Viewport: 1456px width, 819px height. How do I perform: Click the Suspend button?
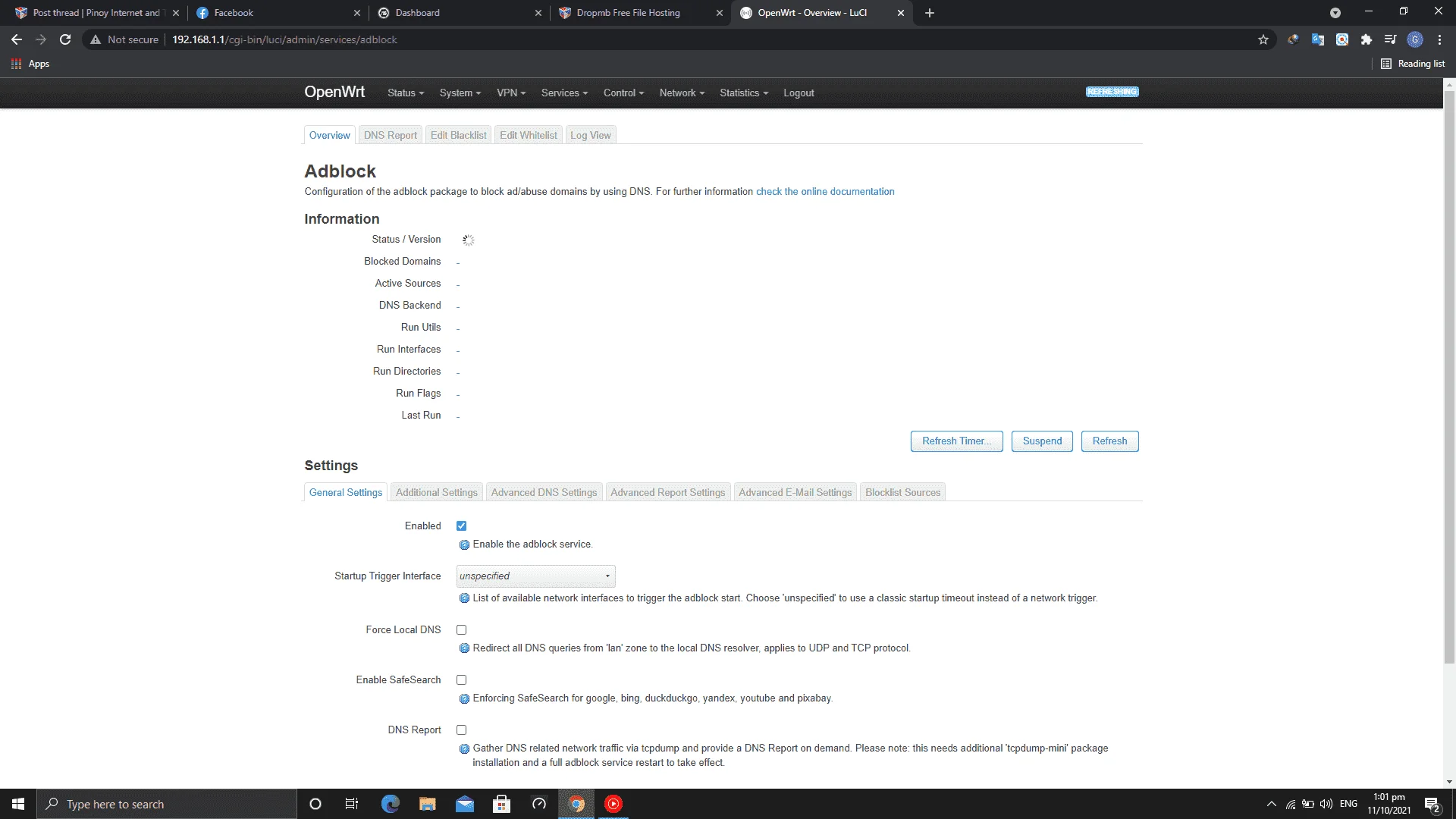pyautogui.click(x=1042, y=441)
